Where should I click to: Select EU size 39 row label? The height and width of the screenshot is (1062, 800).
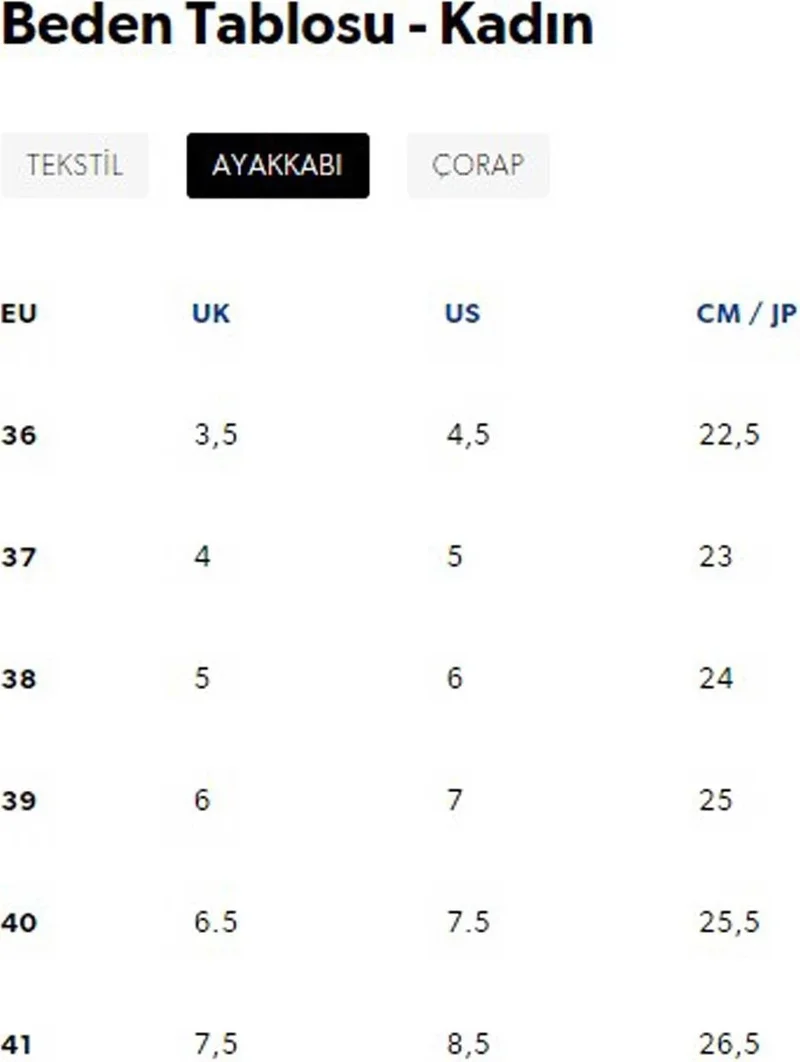pyautogui.click(x=18, y=801)
